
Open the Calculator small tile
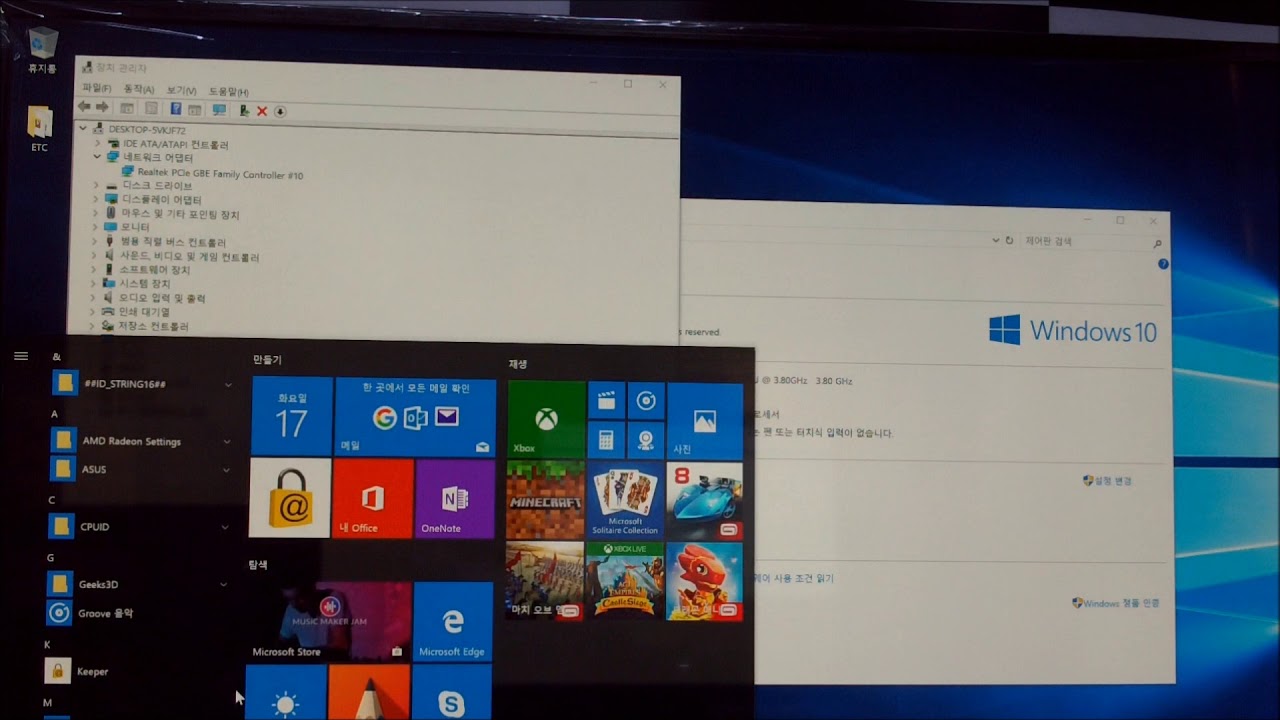coord(605,439)
